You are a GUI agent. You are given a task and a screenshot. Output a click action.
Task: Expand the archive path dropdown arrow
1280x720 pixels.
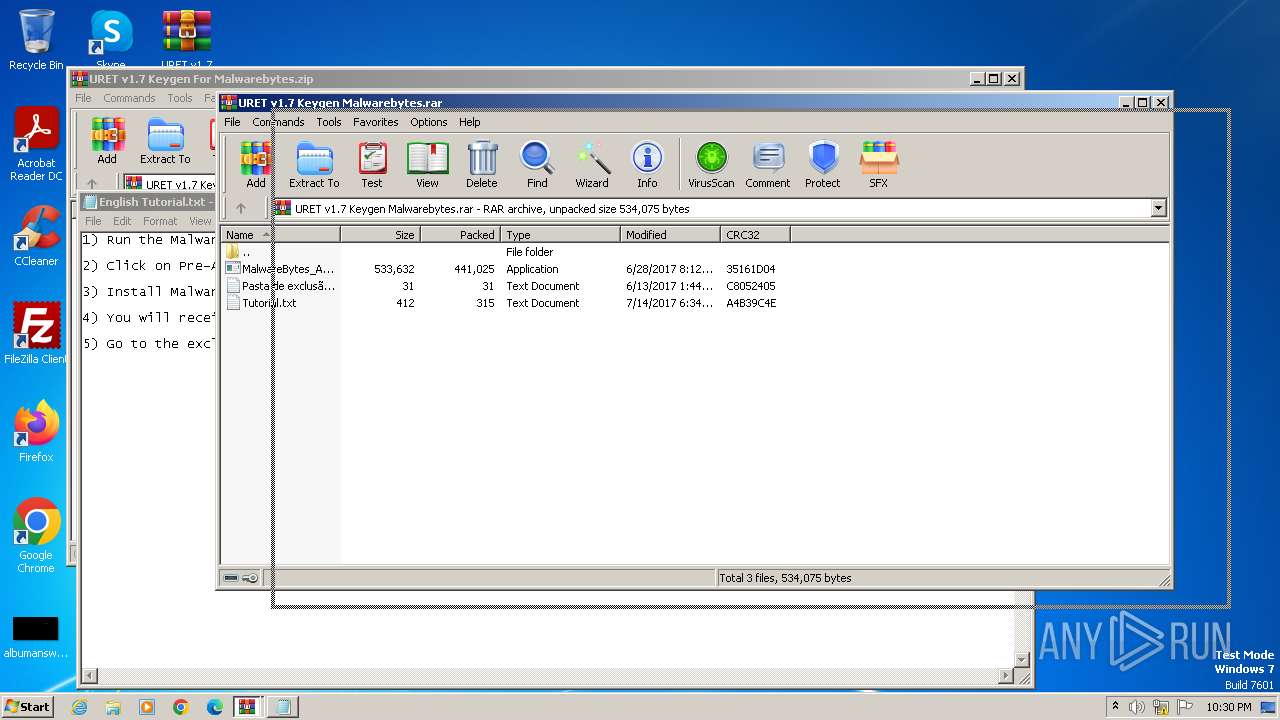(x=1159, y=209)
